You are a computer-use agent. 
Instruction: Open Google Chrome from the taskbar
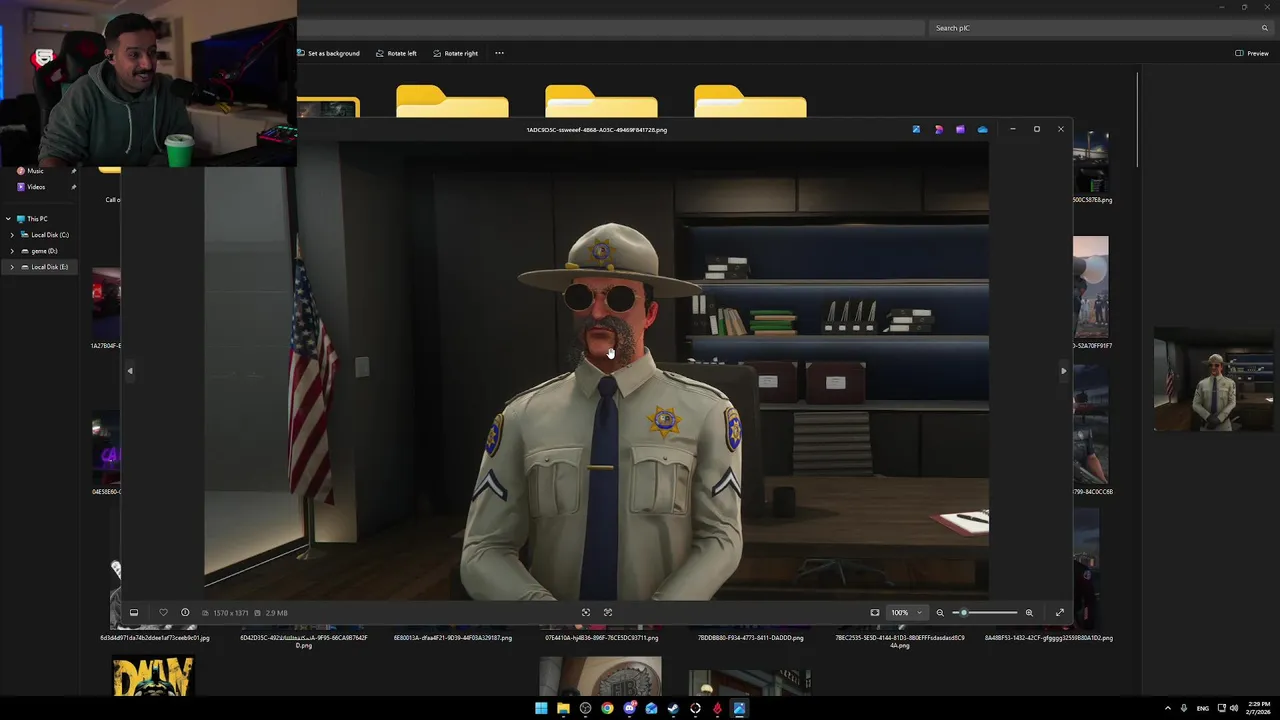[607, 708]
